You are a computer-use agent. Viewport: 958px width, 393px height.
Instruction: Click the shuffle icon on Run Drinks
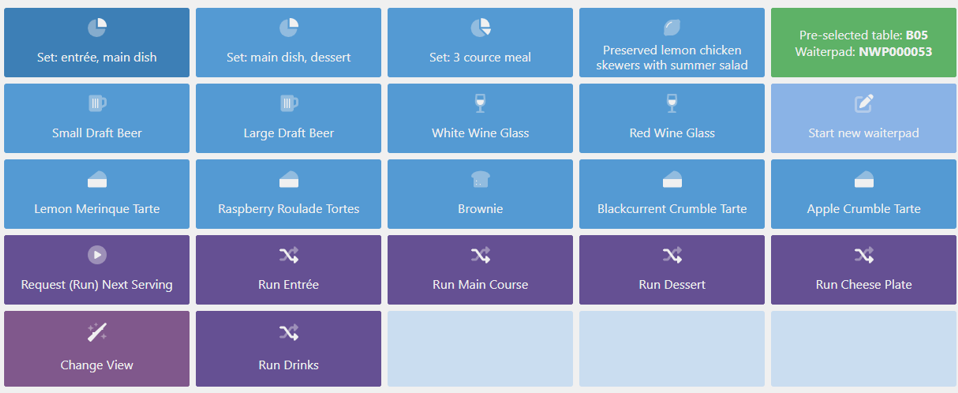pos(288,331)
